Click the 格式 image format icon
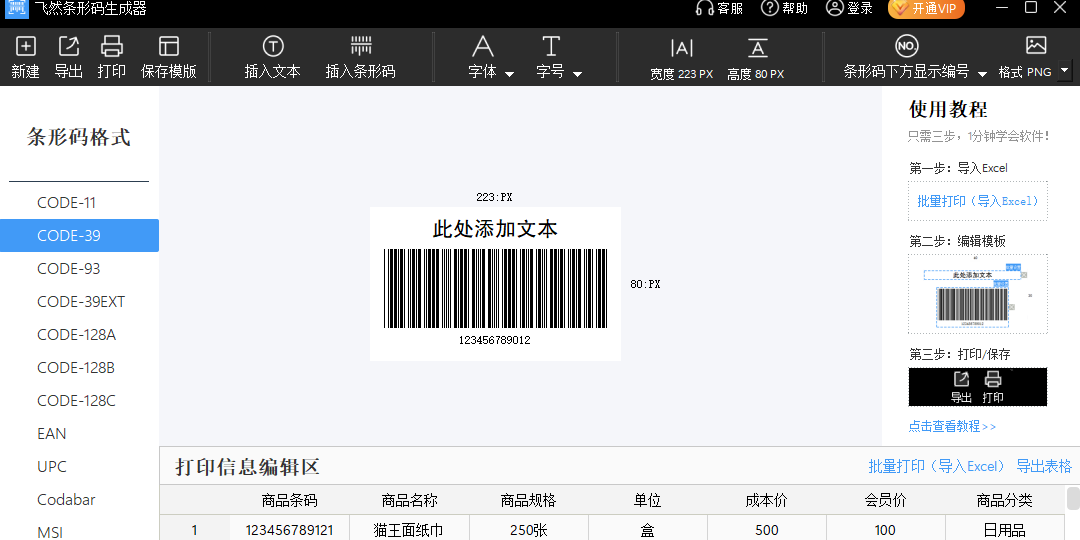The image size is (1080, 540). tap(1036, 45)
